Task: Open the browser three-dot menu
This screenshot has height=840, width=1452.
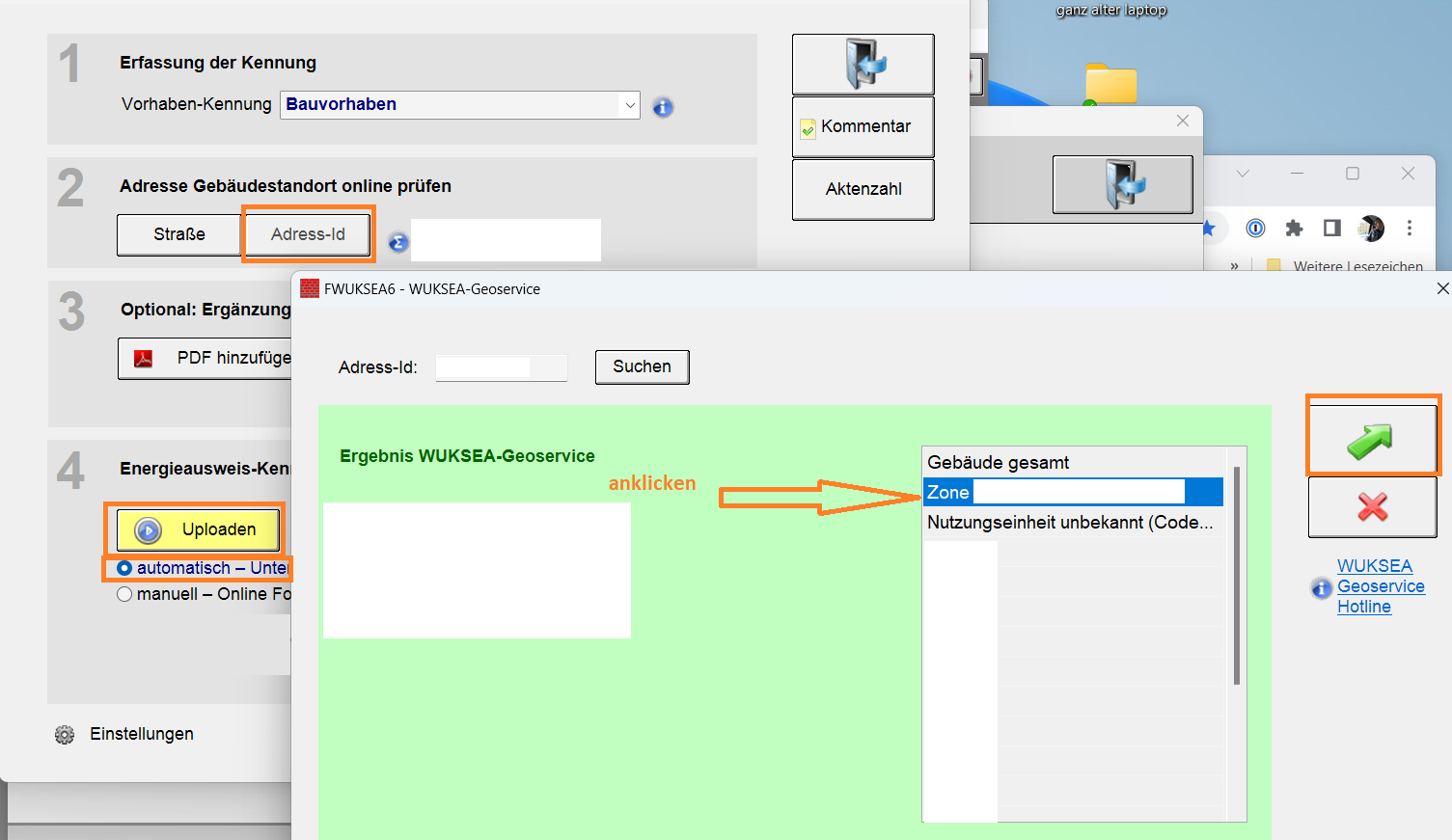Action: (x=1410, y=229)
